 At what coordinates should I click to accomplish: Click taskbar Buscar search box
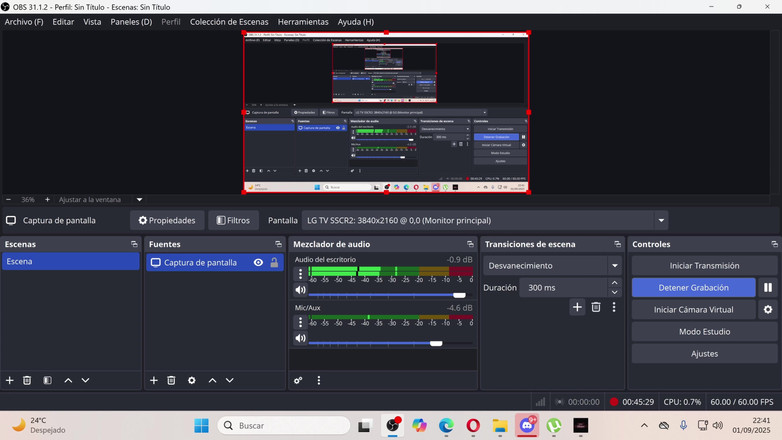point(284,426)
